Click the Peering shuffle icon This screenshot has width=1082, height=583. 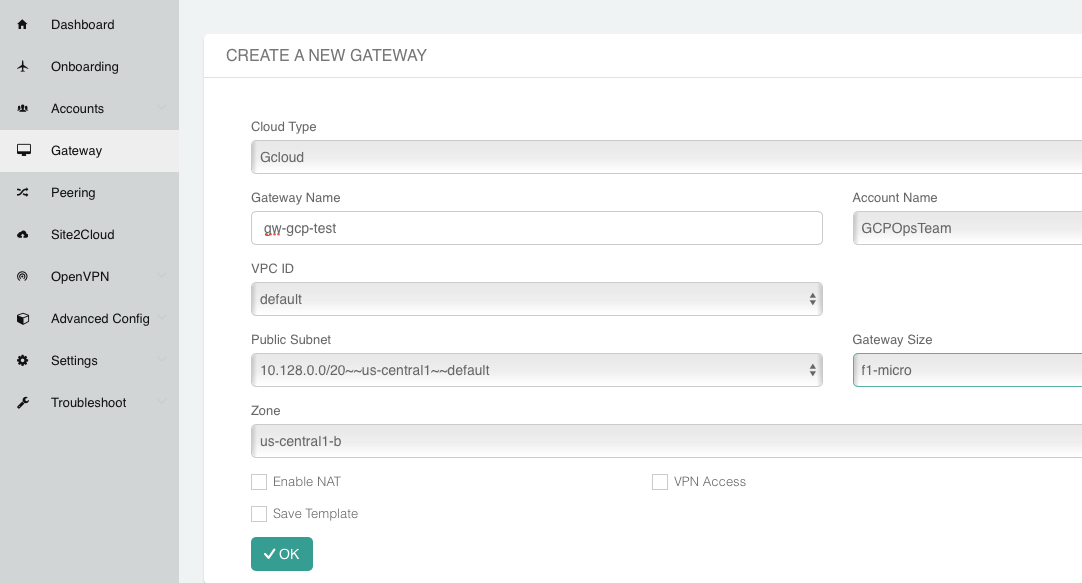(23, 192)
